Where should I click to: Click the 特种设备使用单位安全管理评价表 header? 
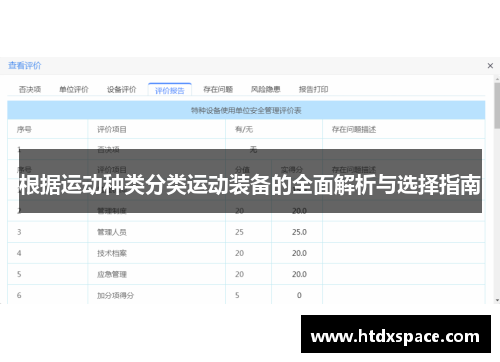point(246,110)
